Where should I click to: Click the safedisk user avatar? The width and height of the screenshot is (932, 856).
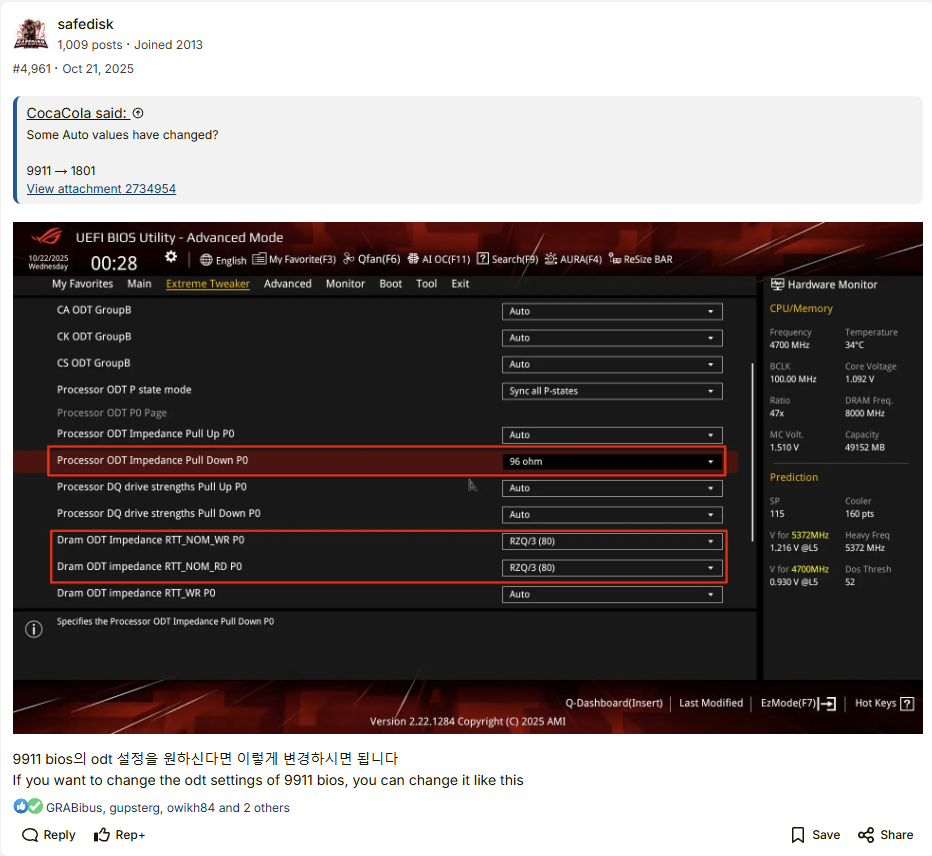tap(31, 34)
